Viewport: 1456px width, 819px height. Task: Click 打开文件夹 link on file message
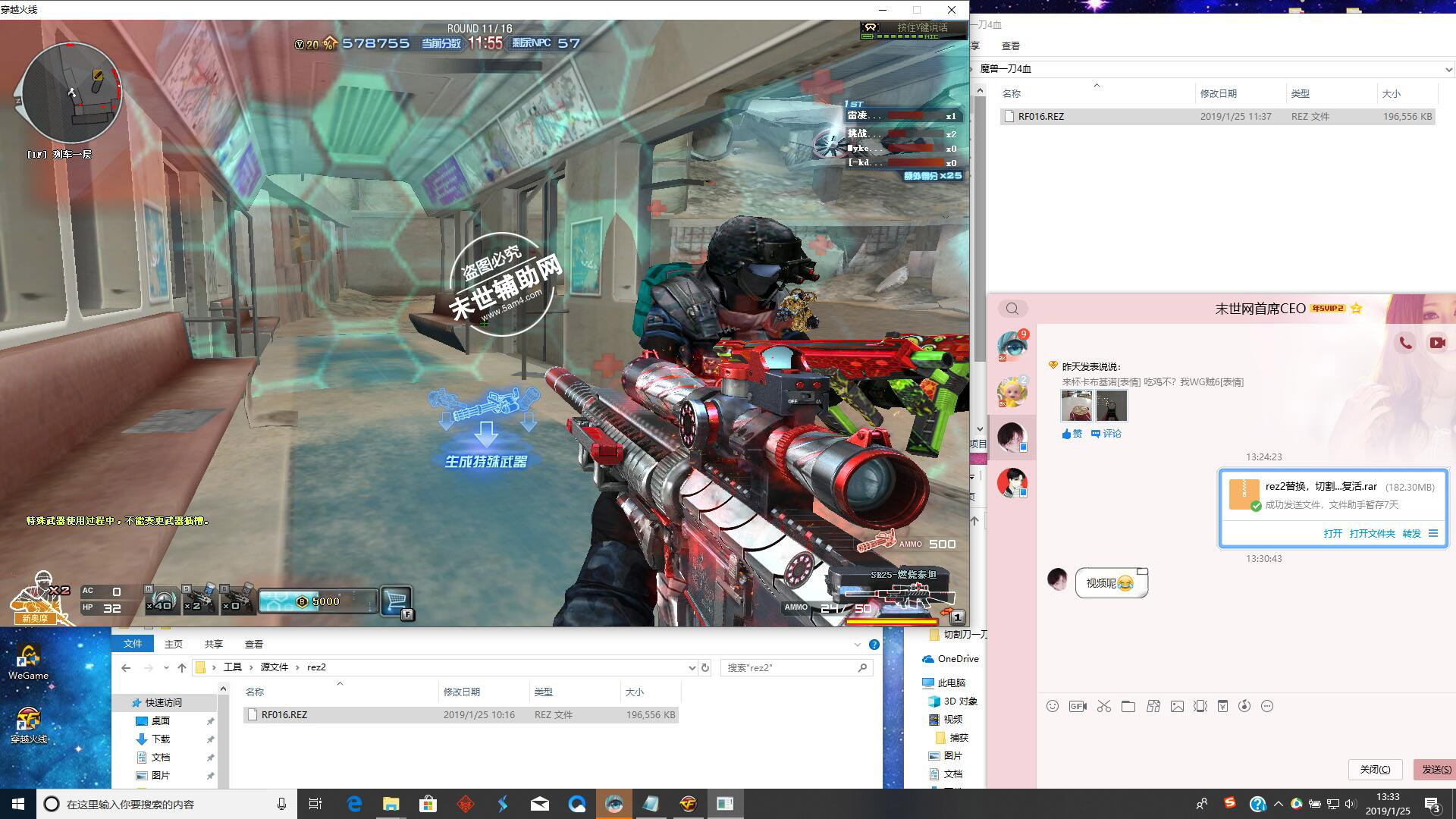[1372, 533]
